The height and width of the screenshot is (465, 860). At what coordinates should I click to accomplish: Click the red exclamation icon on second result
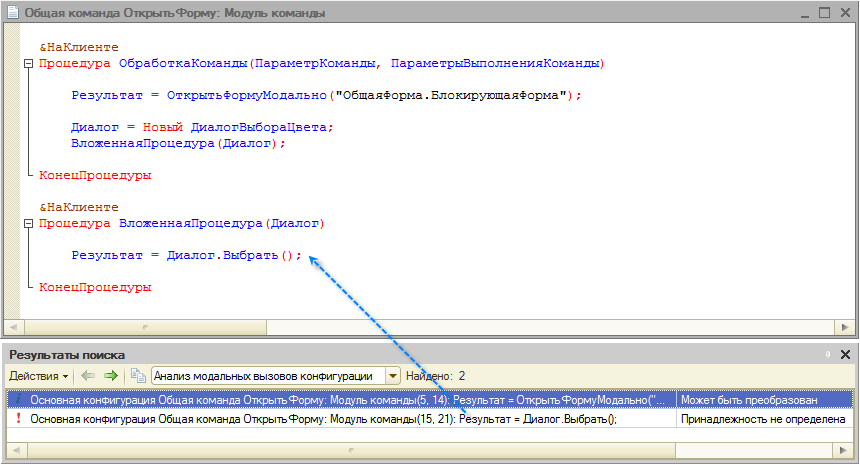[x=18, y=419]
